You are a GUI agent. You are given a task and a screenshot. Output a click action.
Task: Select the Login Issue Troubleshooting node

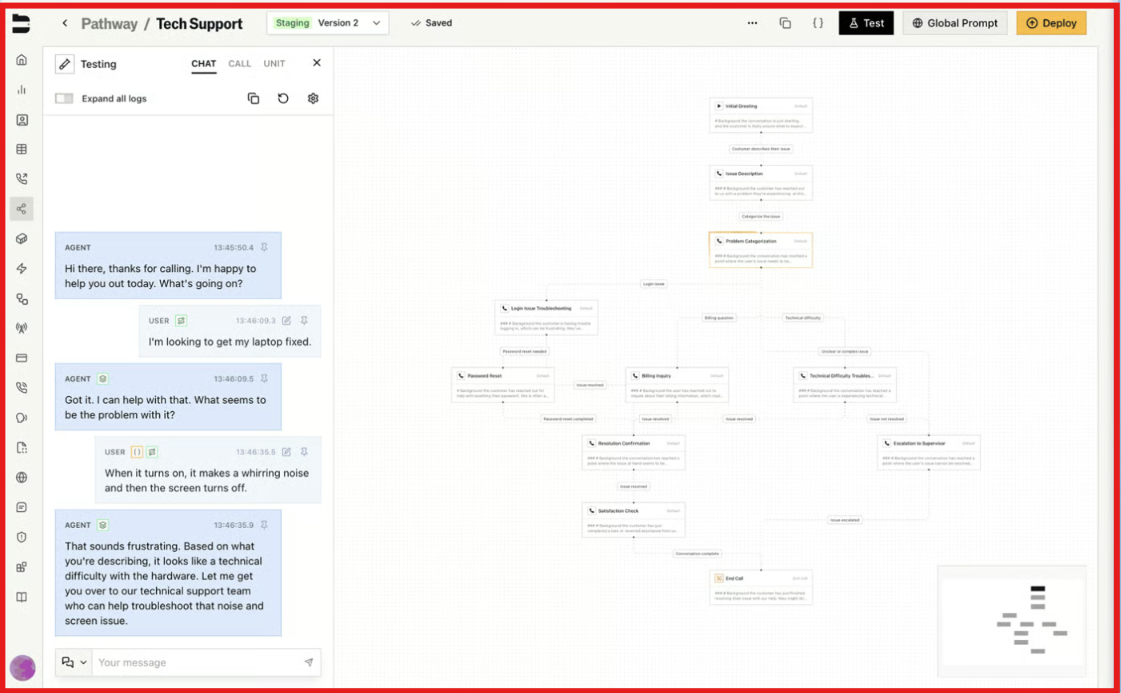pyautogui.click(x=546, y=318)
